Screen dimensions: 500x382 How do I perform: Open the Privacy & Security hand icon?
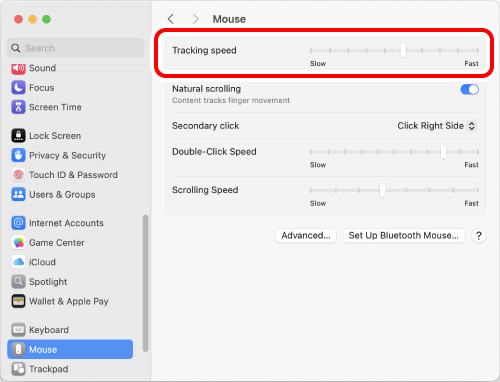tap(18, 155)
